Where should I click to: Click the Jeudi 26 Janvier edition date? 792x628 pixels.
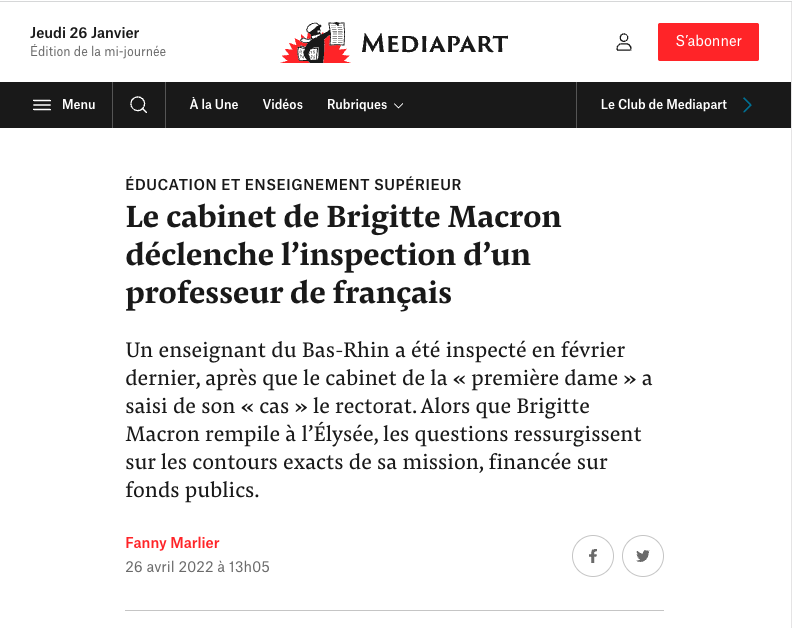pyautogui.click(x=84, y=33)
